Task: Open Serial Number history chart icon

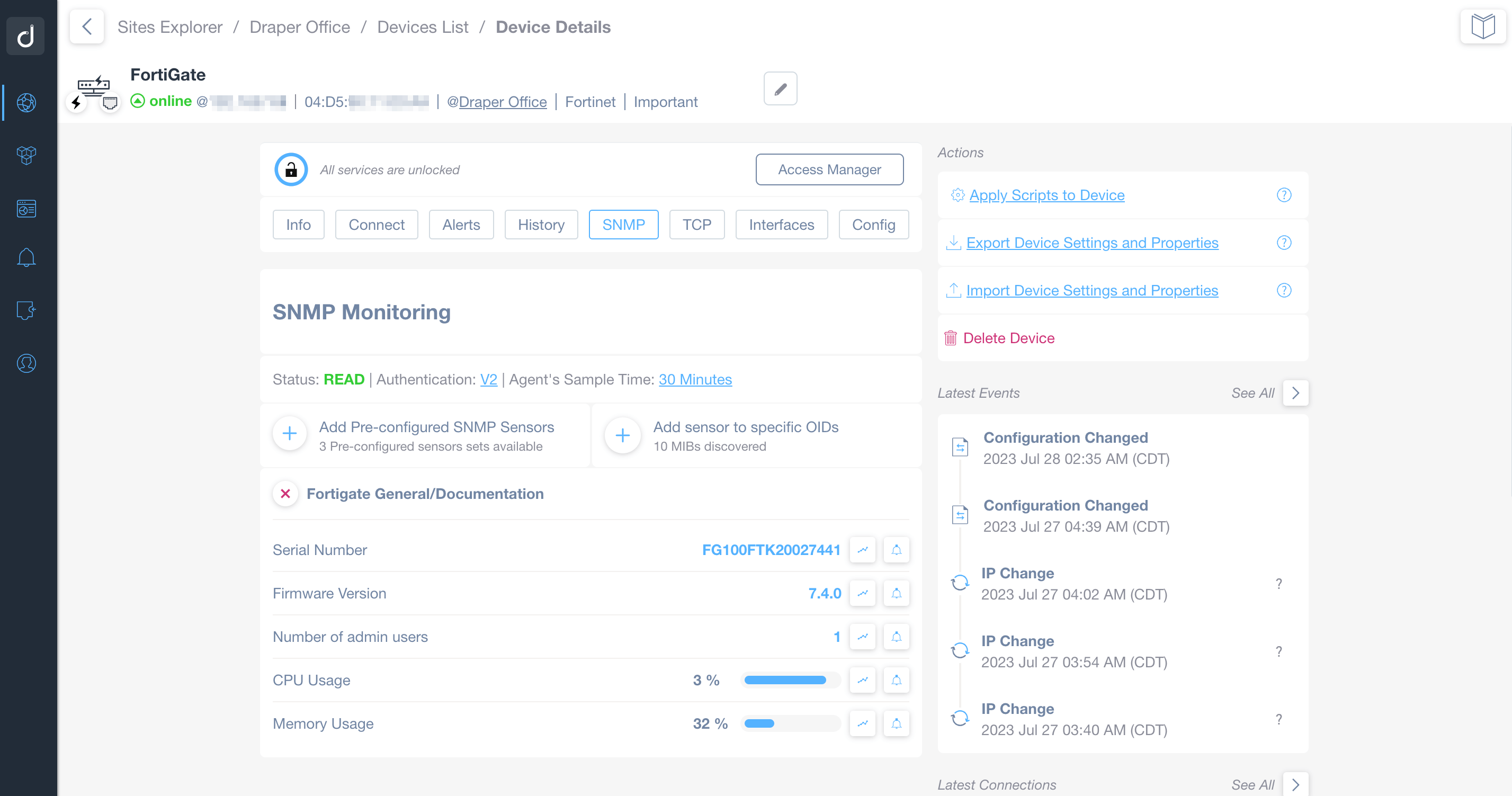Action: pos(862,550)
